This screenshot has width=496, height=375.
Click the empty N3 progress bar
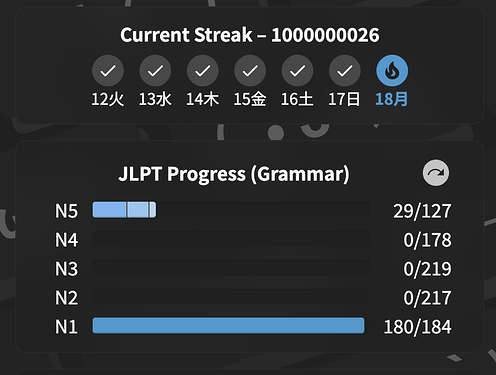click(x=231, y=268)
